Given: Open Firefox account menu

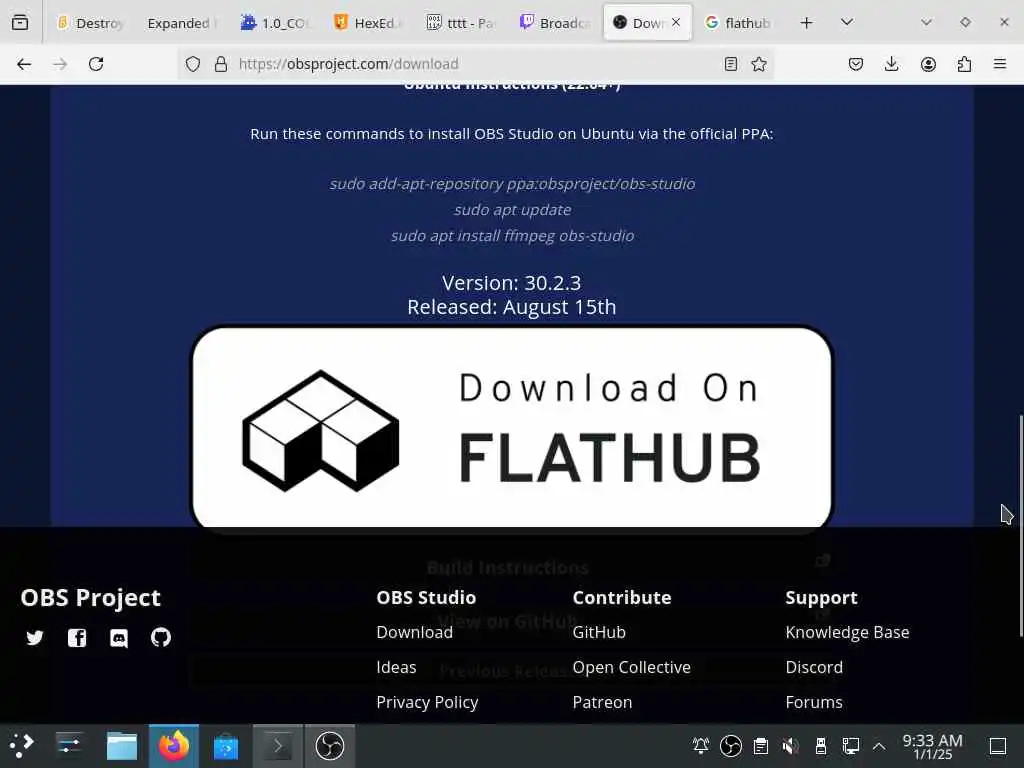Looking at the screenshot, I should 928,64.
